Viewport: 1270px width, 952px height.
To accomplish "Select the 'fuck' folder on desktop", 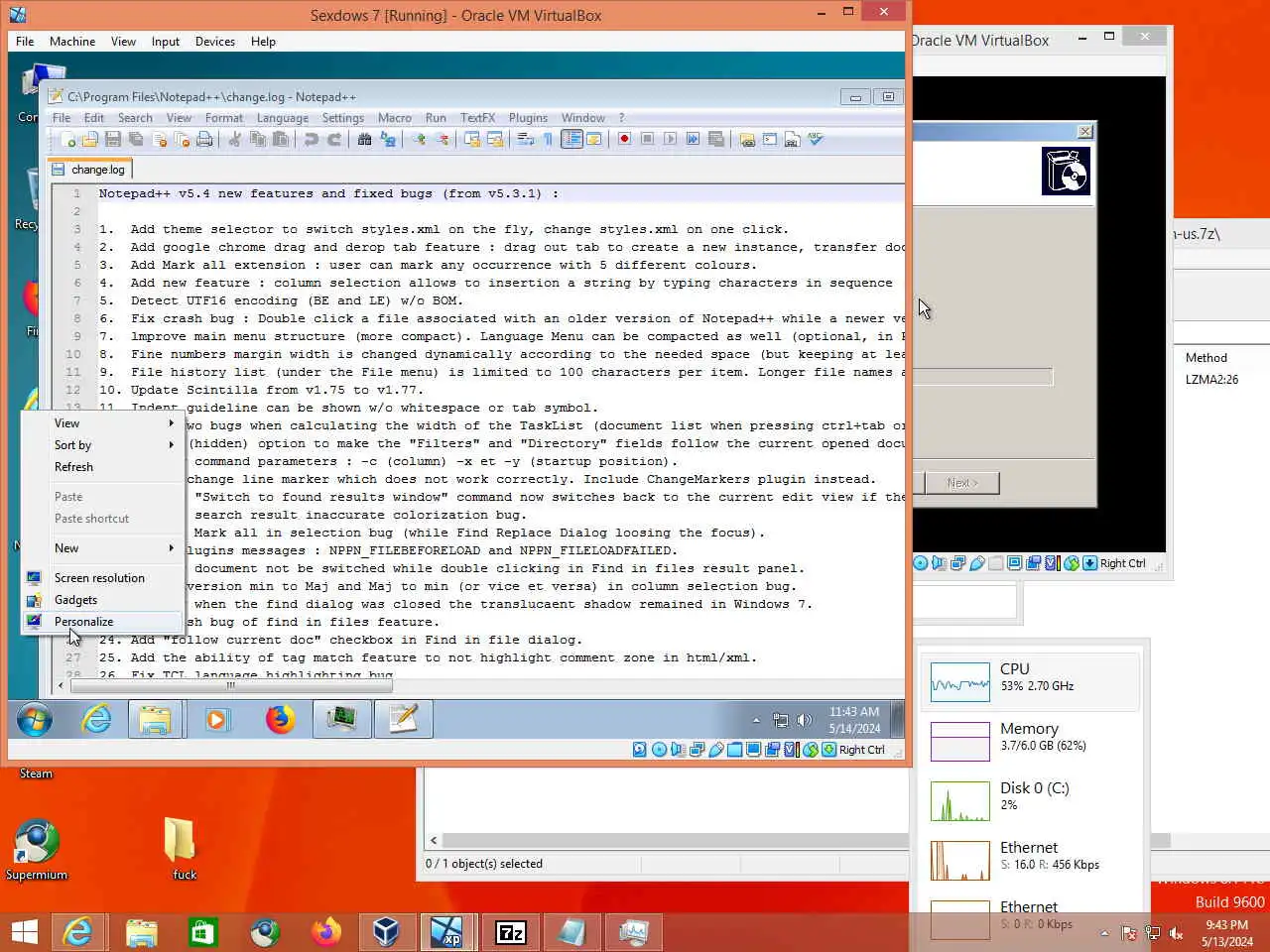I will (183, 849).
